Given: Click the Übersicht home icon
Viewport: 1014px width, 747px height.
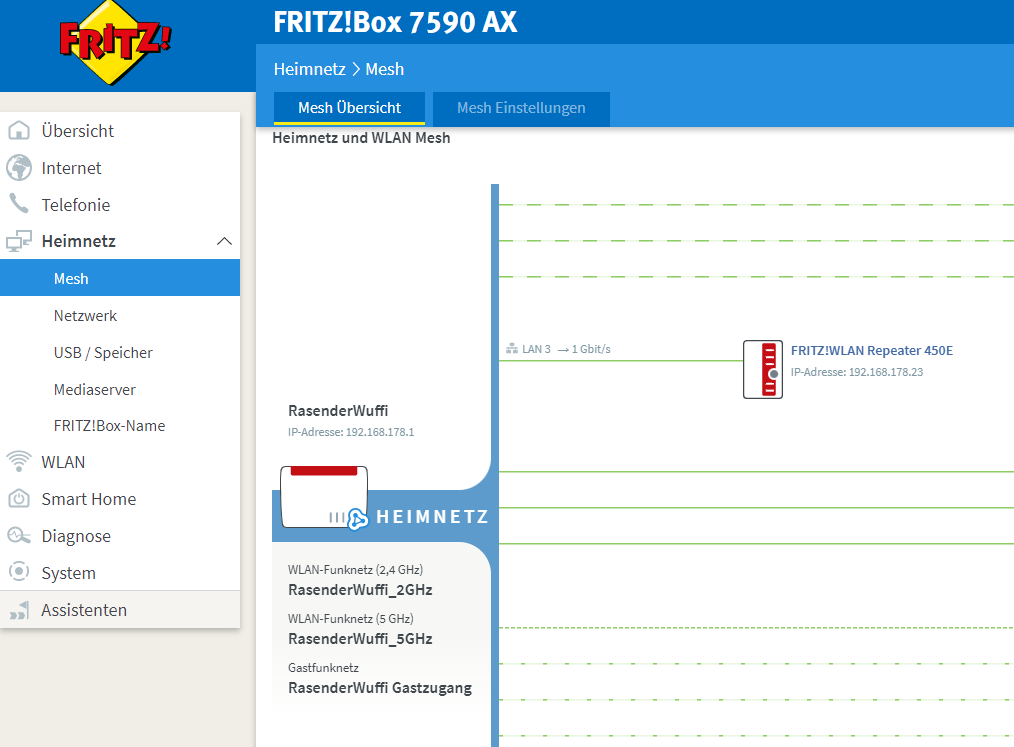Looking at the screenshot, I should click(19, 131).
